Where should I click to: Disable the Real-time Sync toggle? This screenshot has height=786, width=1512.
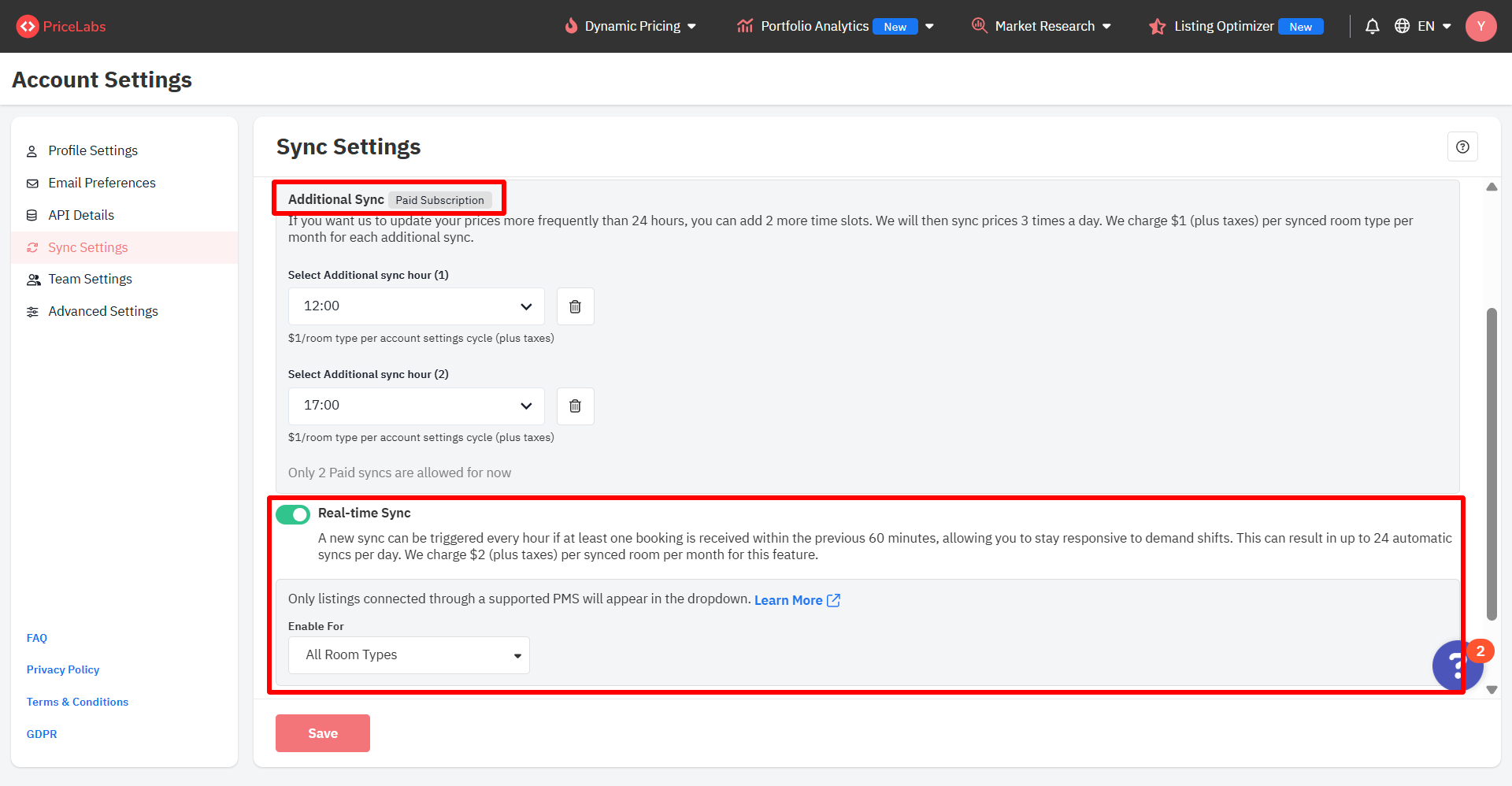click(293, 514)
